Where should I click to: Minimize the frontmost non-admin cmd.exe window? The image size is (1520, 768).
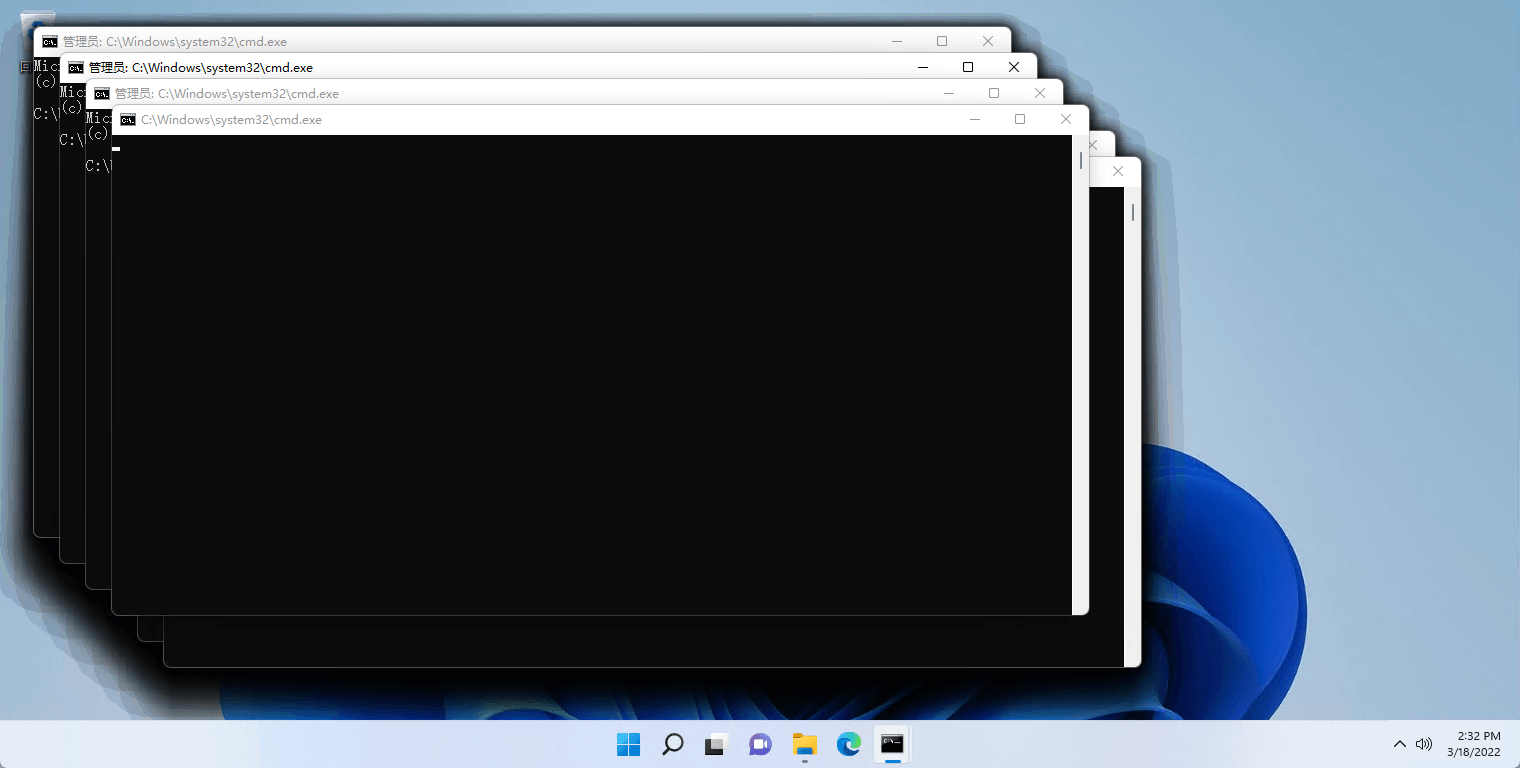pyautogui.click(x=975, y=120)
